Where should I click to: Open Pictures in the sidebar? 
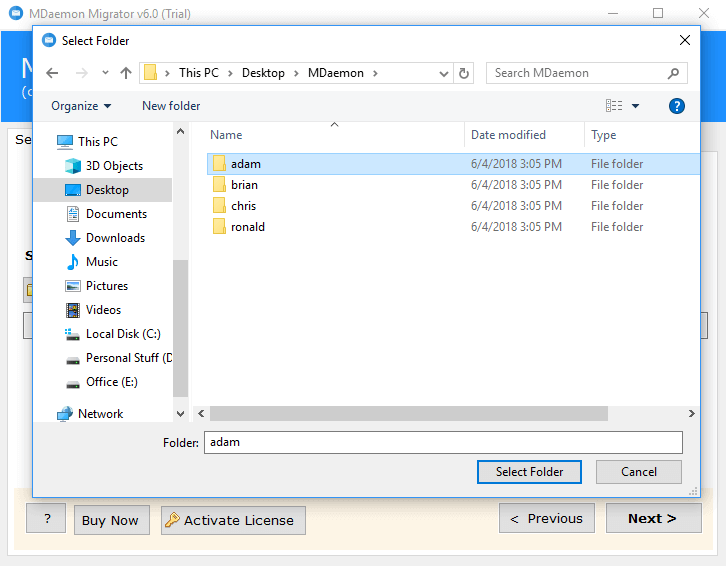[x=106, y=286]
